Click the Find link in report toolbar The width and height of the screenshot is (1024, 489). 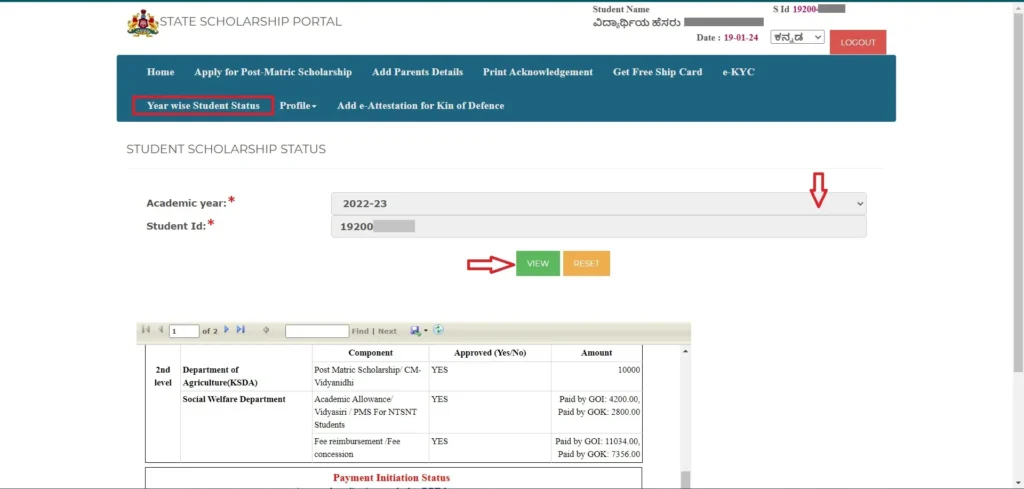360,332
